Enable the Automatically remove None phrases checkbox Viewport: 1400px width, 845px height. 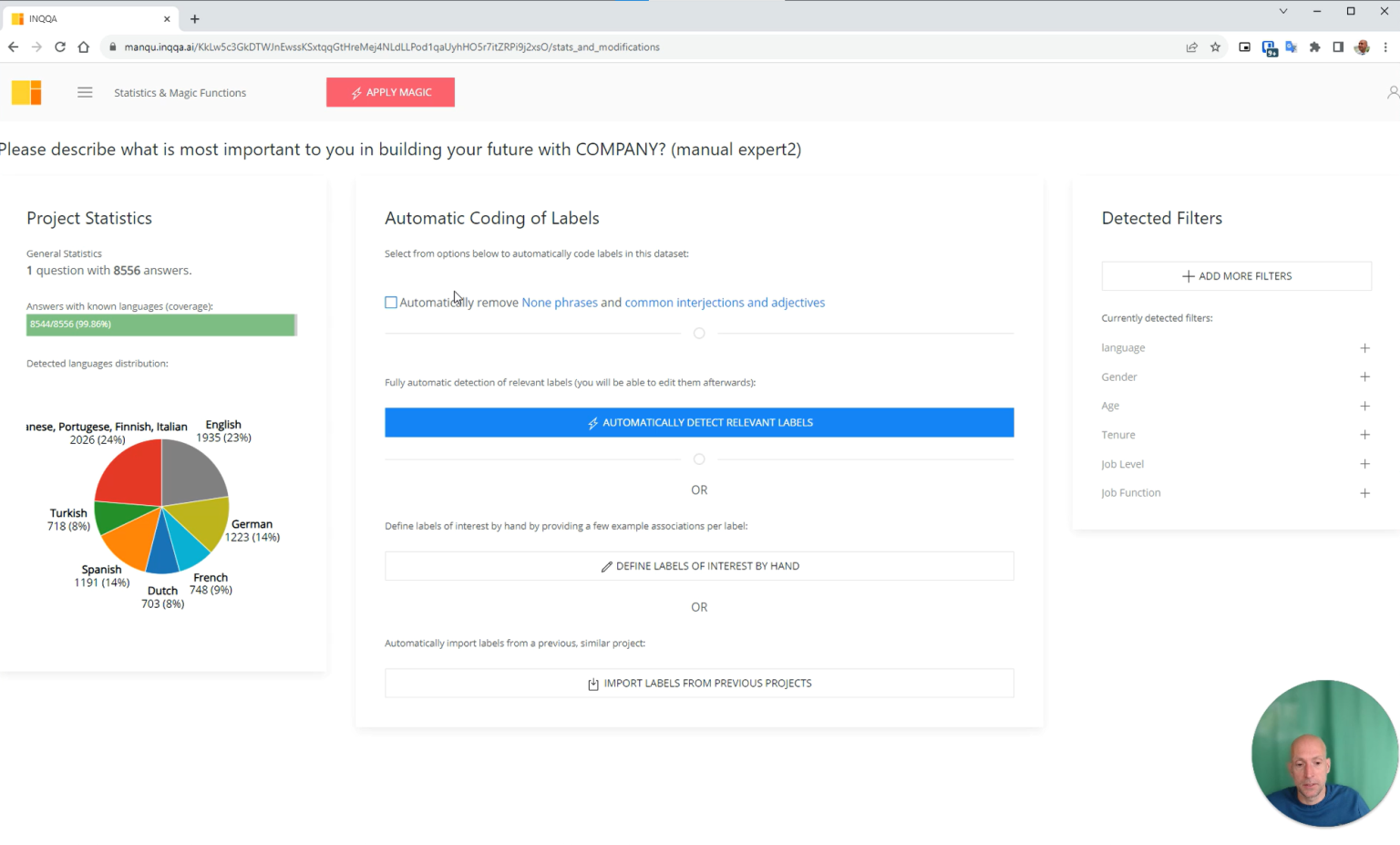click(391, 302)
